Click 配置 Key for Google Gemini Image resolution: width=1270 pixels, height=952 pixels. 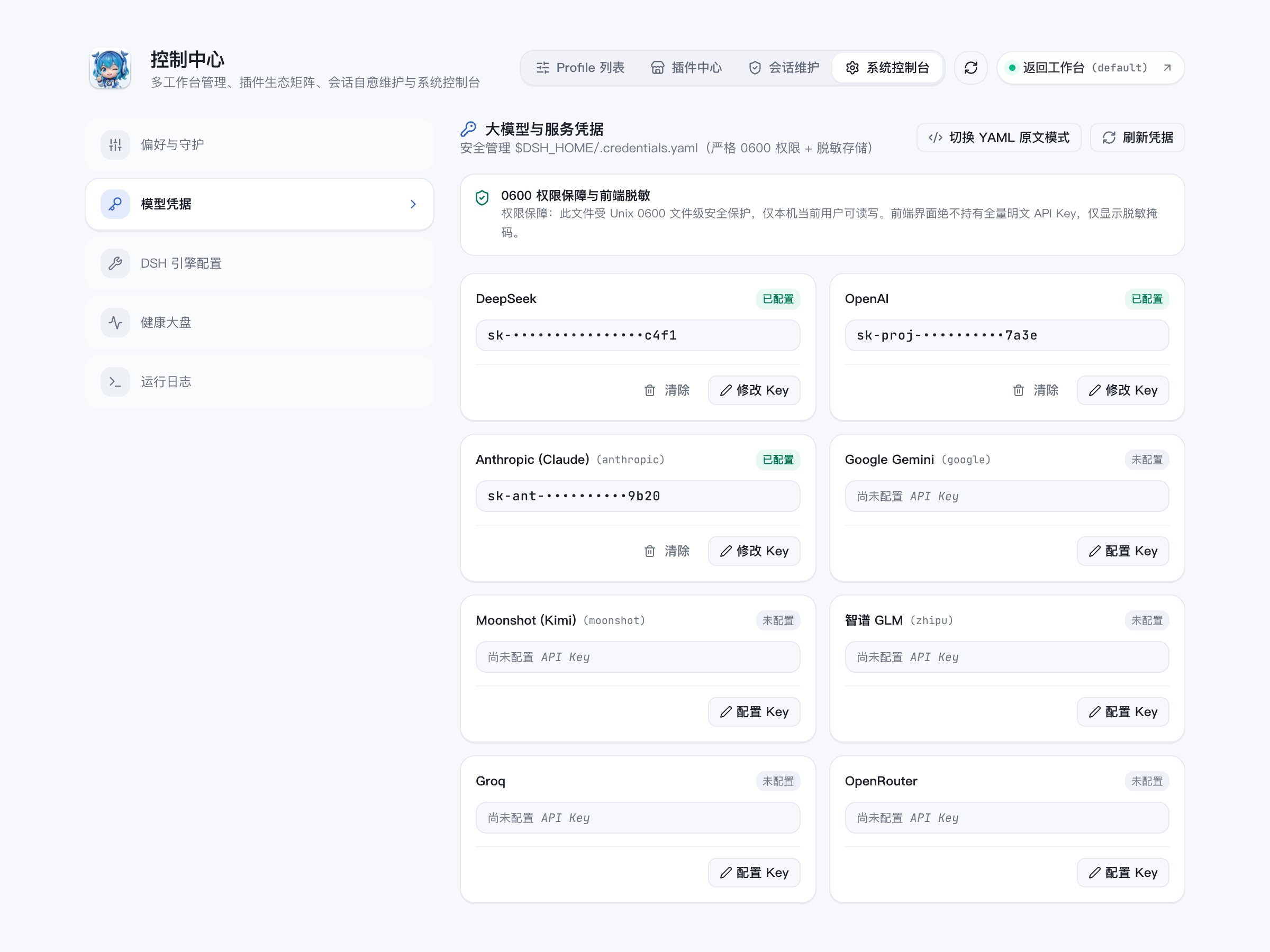pos(1123,552)
